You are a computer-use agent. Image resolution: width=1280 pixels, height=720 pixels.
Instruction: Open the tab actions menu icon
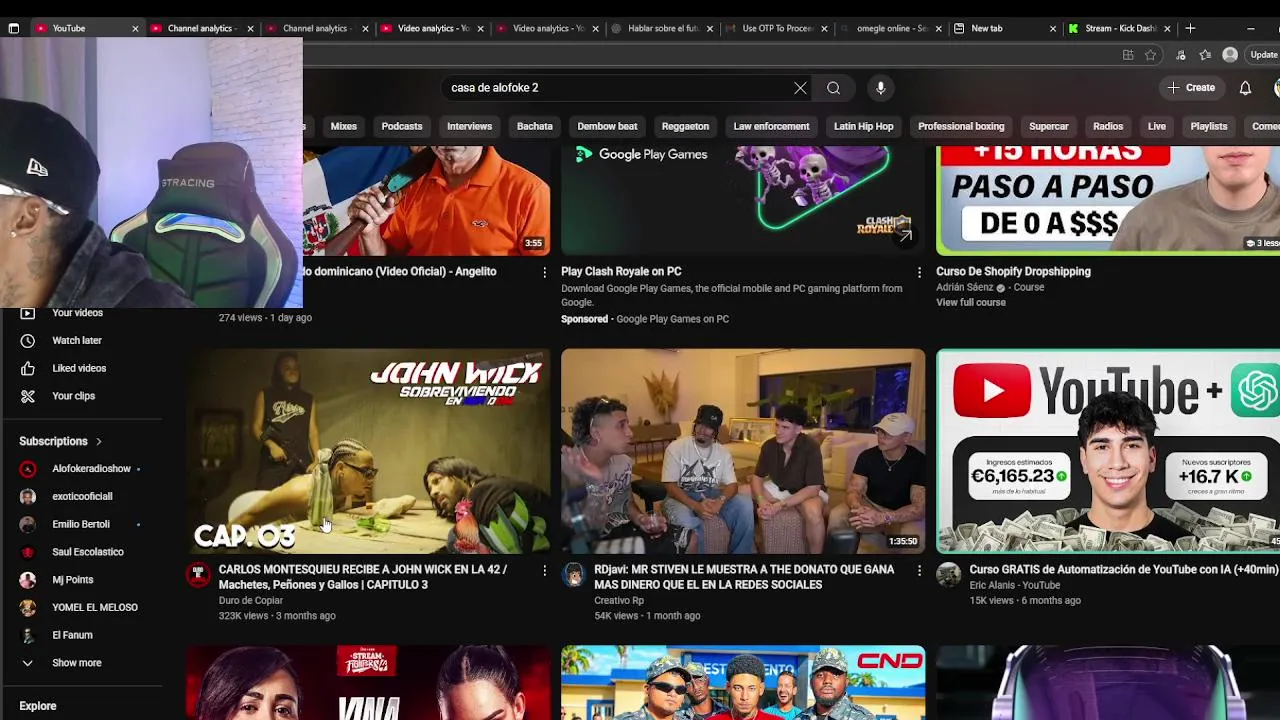(14, 28)
